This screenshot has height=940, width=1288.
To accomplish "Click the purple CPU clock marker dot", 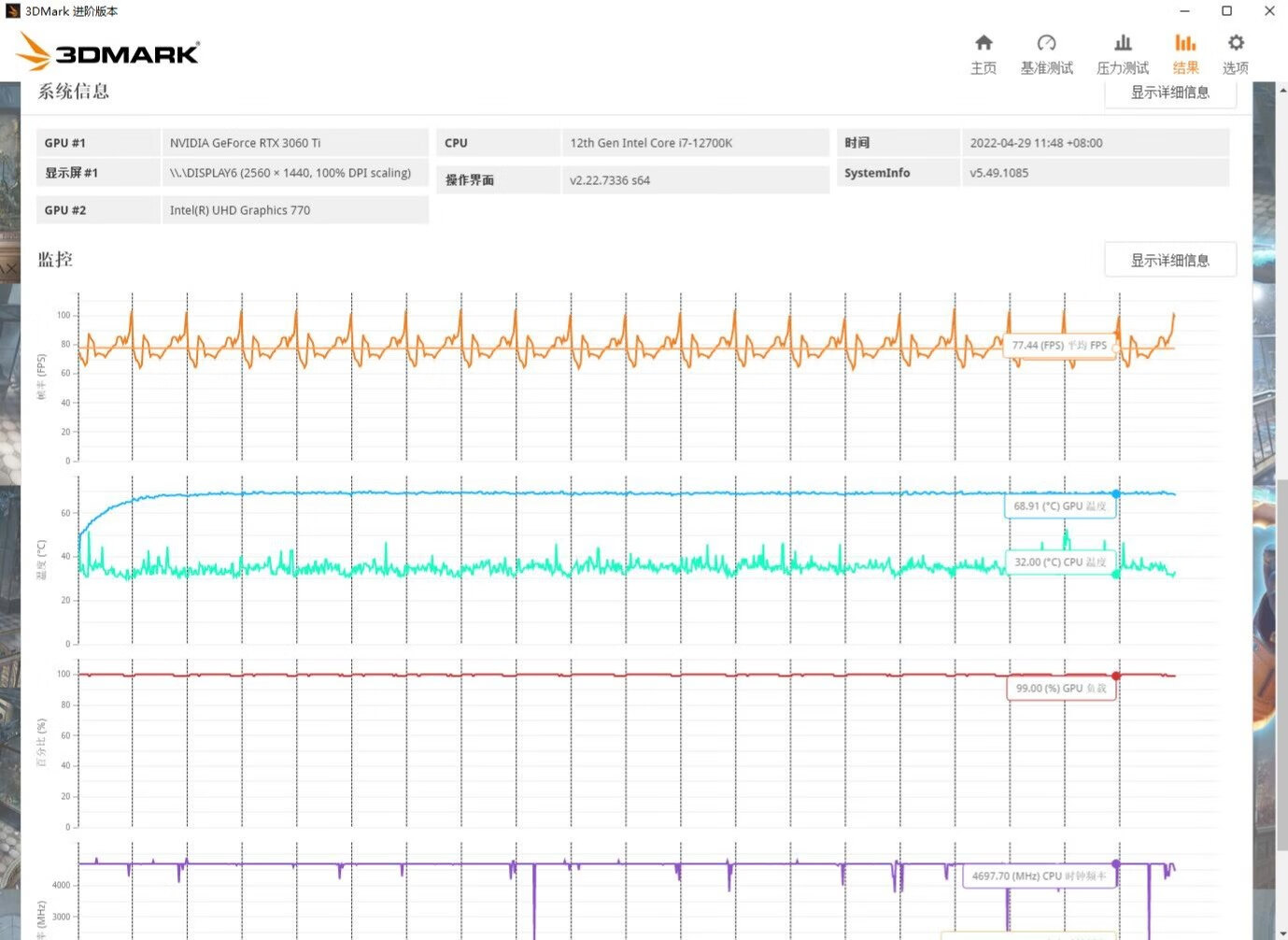I will tap(1116, 864).
